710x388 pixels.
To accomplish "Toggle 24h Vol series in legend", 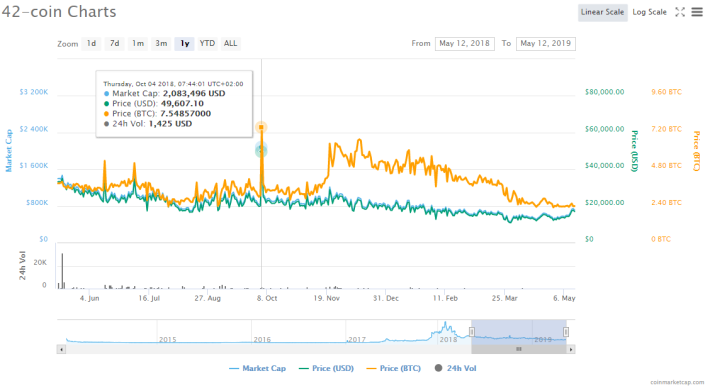I will point(456,369).
